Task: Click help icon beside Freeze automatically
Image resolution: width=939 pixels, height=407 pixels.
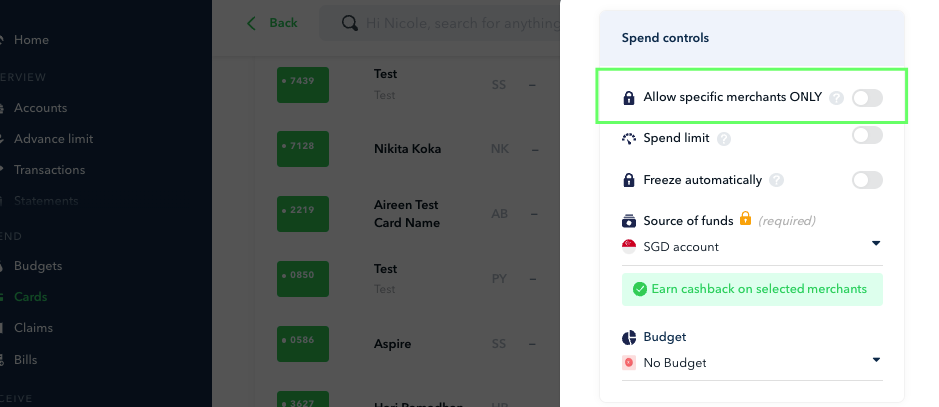Action: coord(777,181)
